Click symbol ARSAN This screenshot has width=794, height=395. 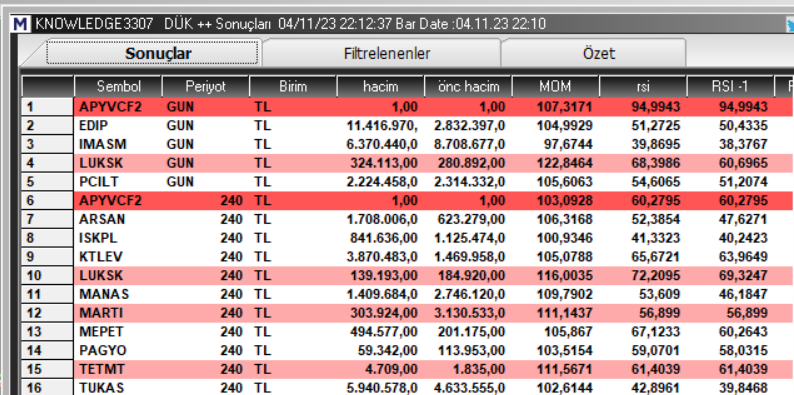click(x=102, y=219)
